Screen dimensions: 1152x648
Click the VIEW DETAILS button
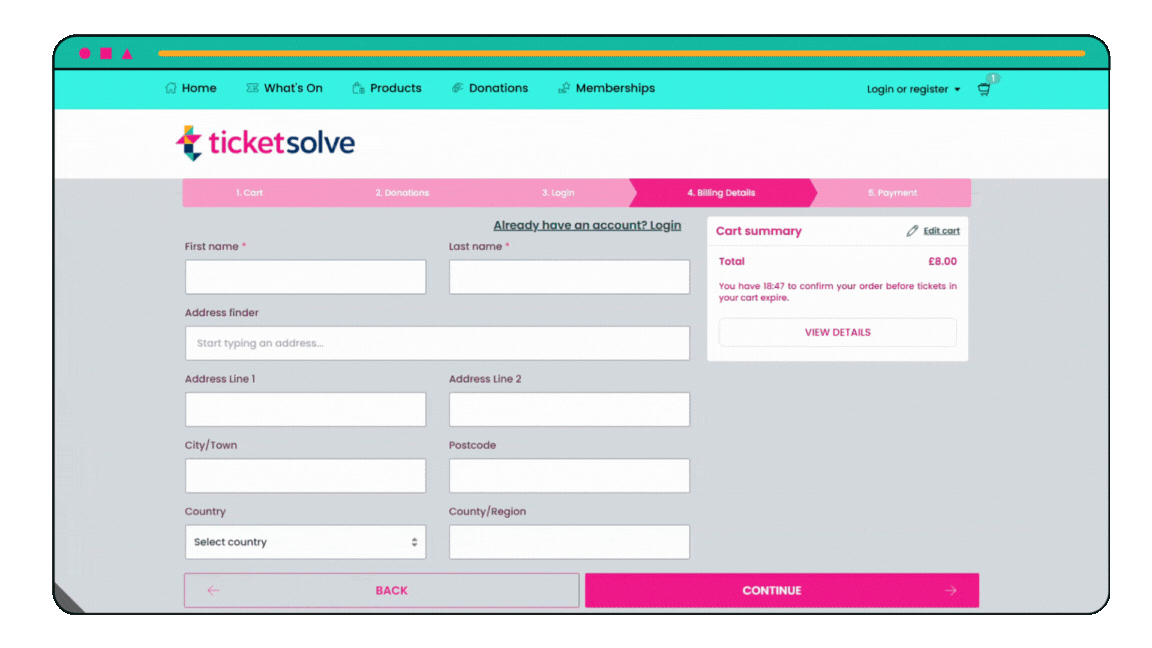[838, 332]
